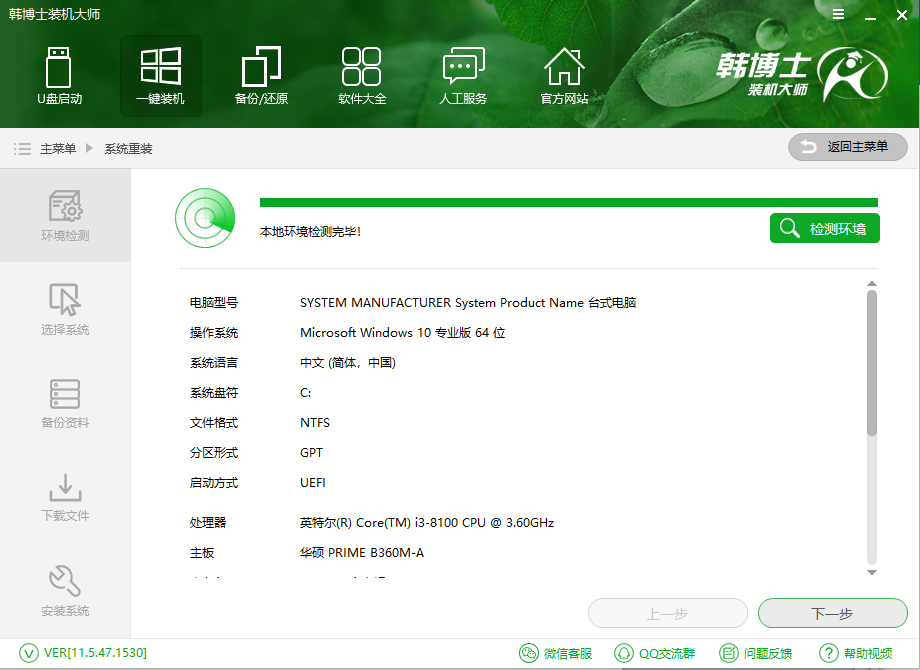This screenshot has width=920, height=670.
Task: Visit the 官方网站 official website
Action: [564, 75]
